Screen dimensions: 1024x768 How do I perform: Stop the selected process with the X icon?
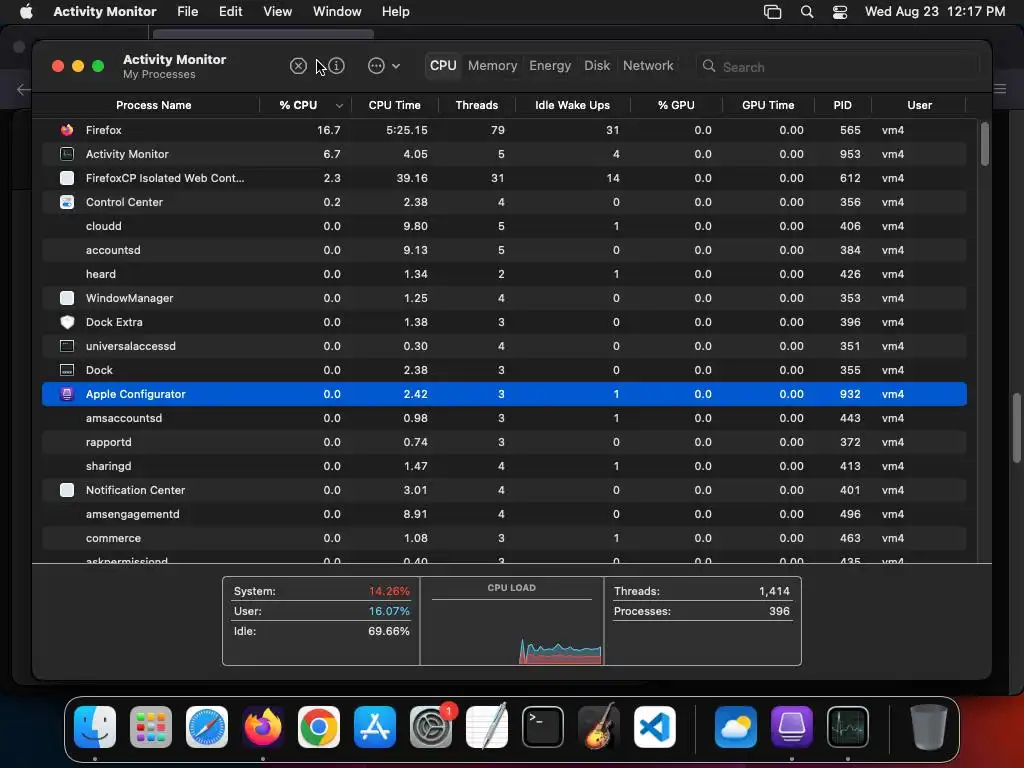298,66
